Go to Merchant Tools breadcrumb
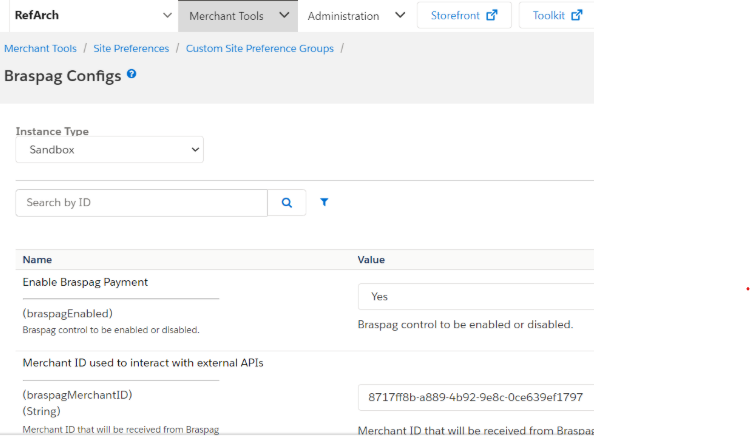750x439 pixels. [40, 48]
